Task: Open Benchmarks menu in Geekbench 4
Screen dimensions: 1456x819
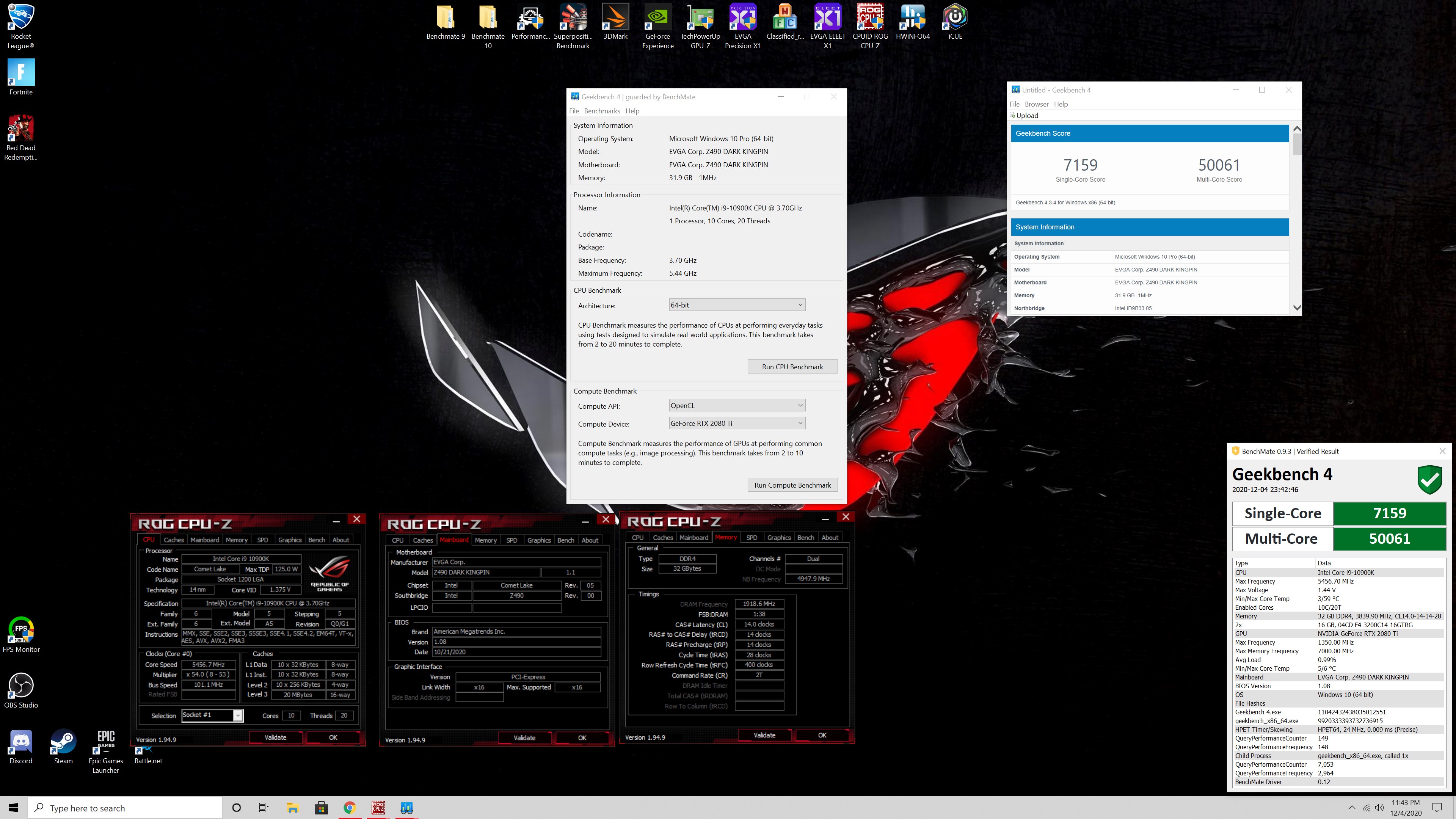Action: coord(601,111)
